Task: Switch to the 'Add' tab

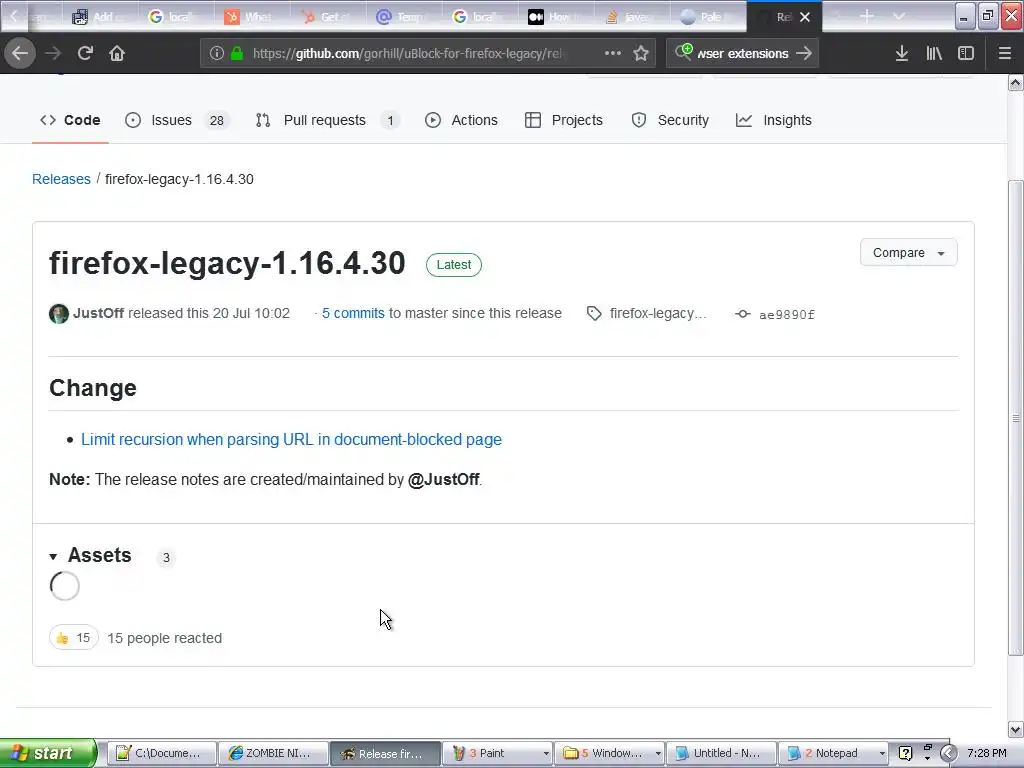Action: [x=99, y=17]
